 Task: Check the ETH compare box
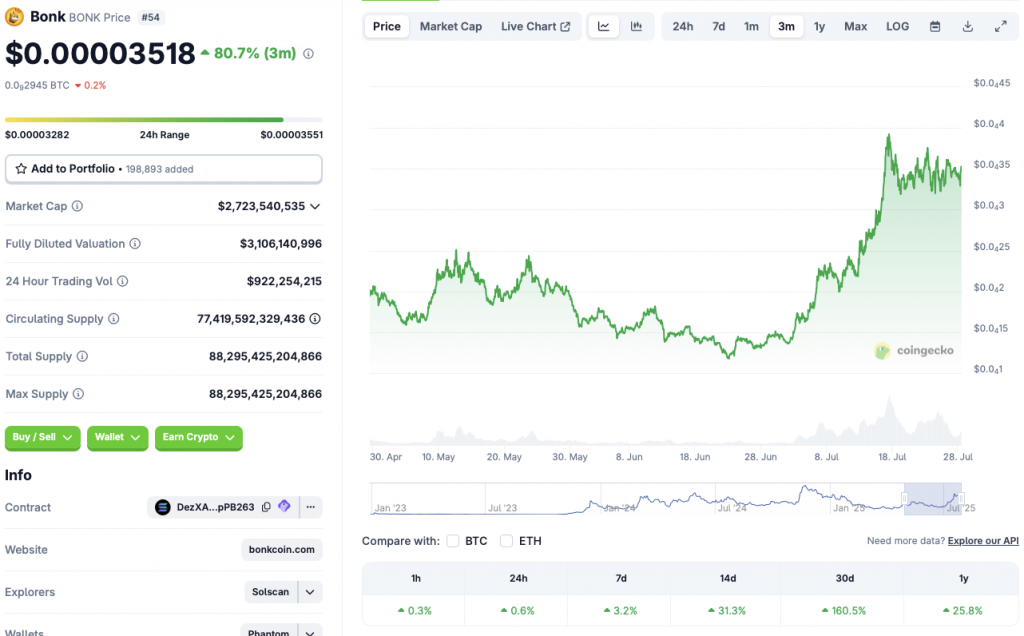[505, 540]
